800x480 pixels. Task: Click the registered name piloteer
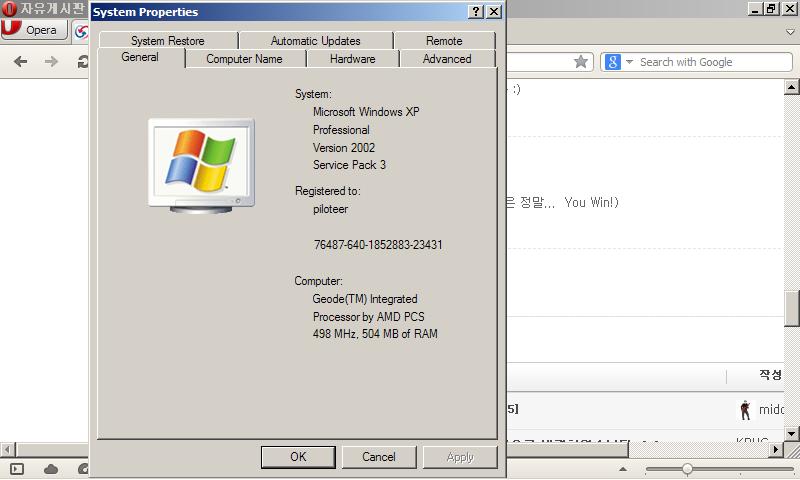click(x=331, y=209)
